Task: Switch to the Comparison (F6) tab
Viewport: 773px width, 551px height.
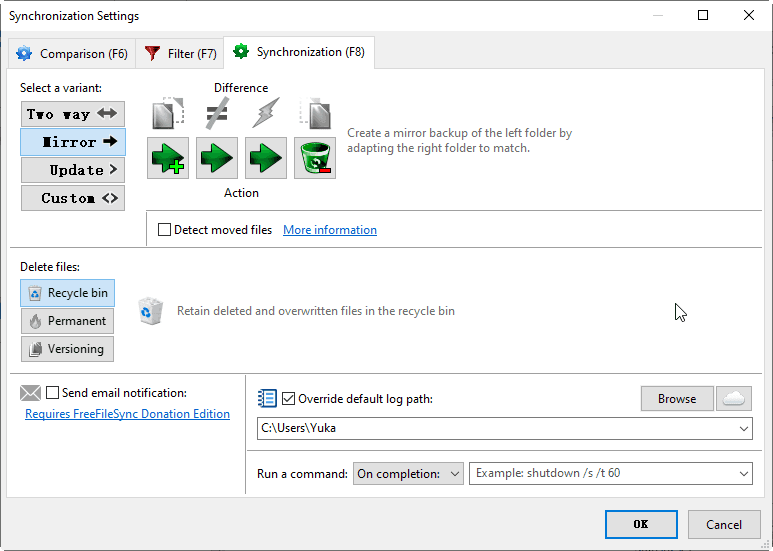Action: 70,53
